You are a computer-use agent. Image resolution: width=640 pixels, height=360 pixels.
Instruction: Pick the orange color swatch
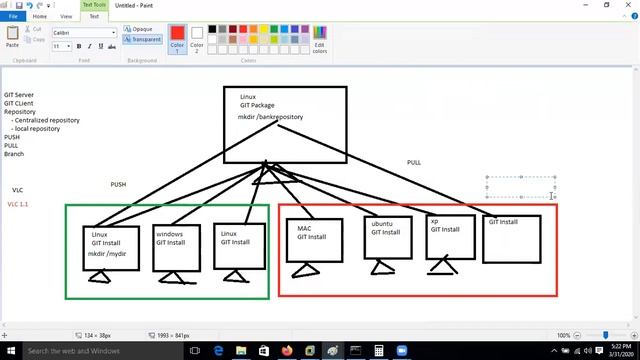click(x=253, y=29)
